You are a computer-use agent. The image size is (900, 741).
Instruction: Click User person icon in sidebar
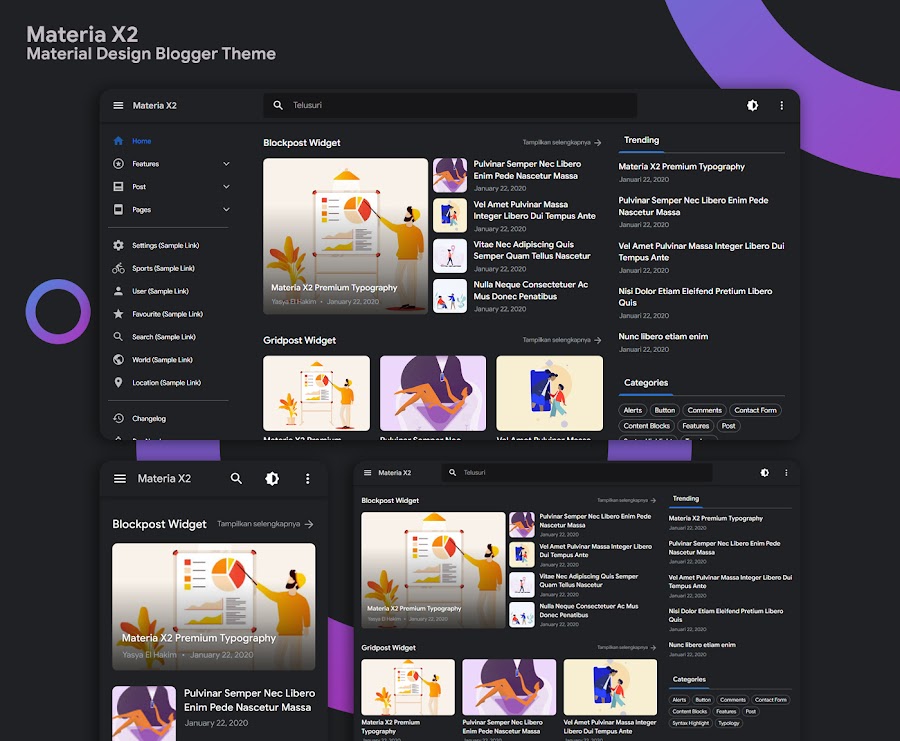[118, 291]
